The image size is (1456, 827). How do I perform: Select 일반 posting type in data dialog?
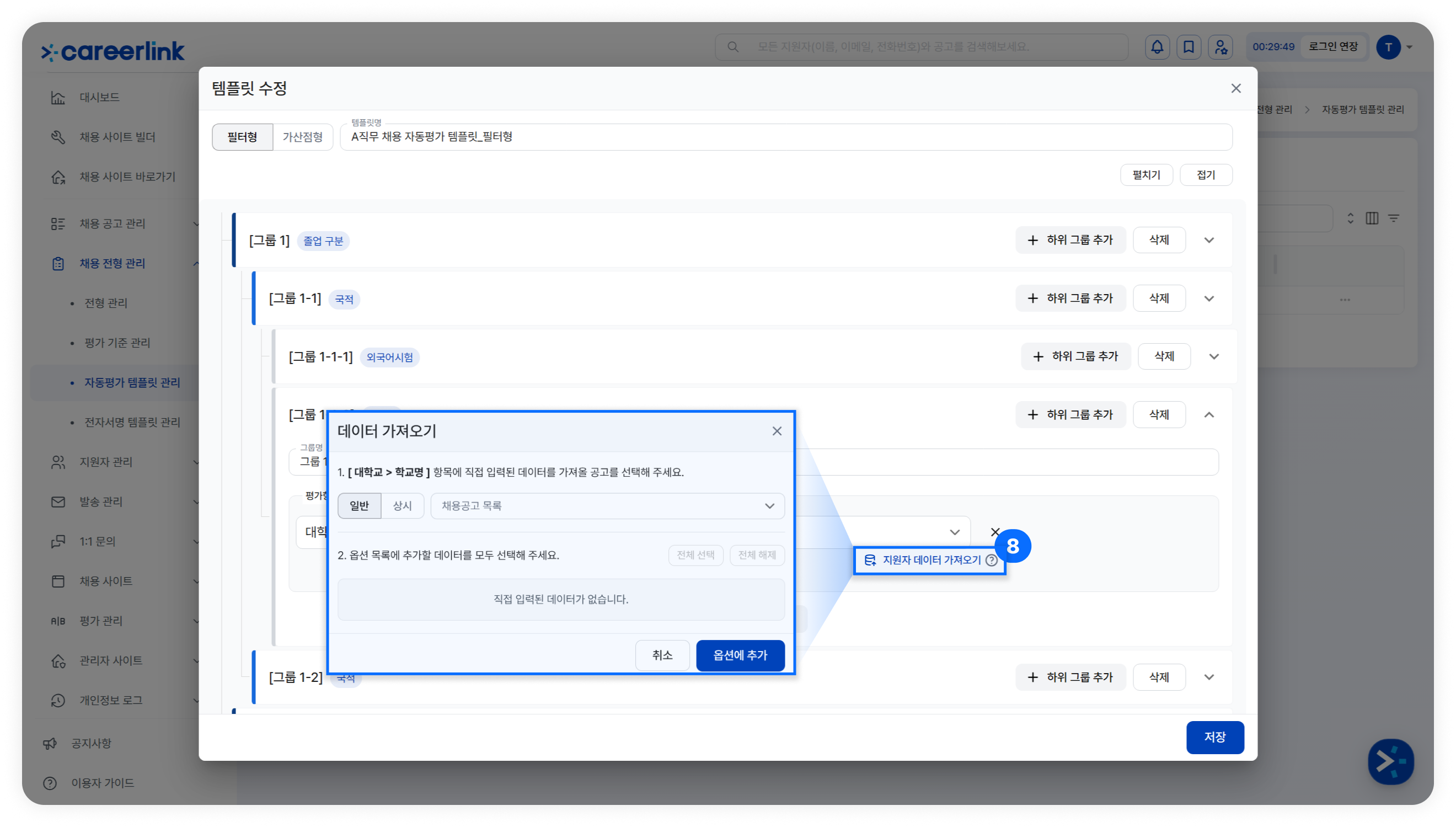pos(360,506)
